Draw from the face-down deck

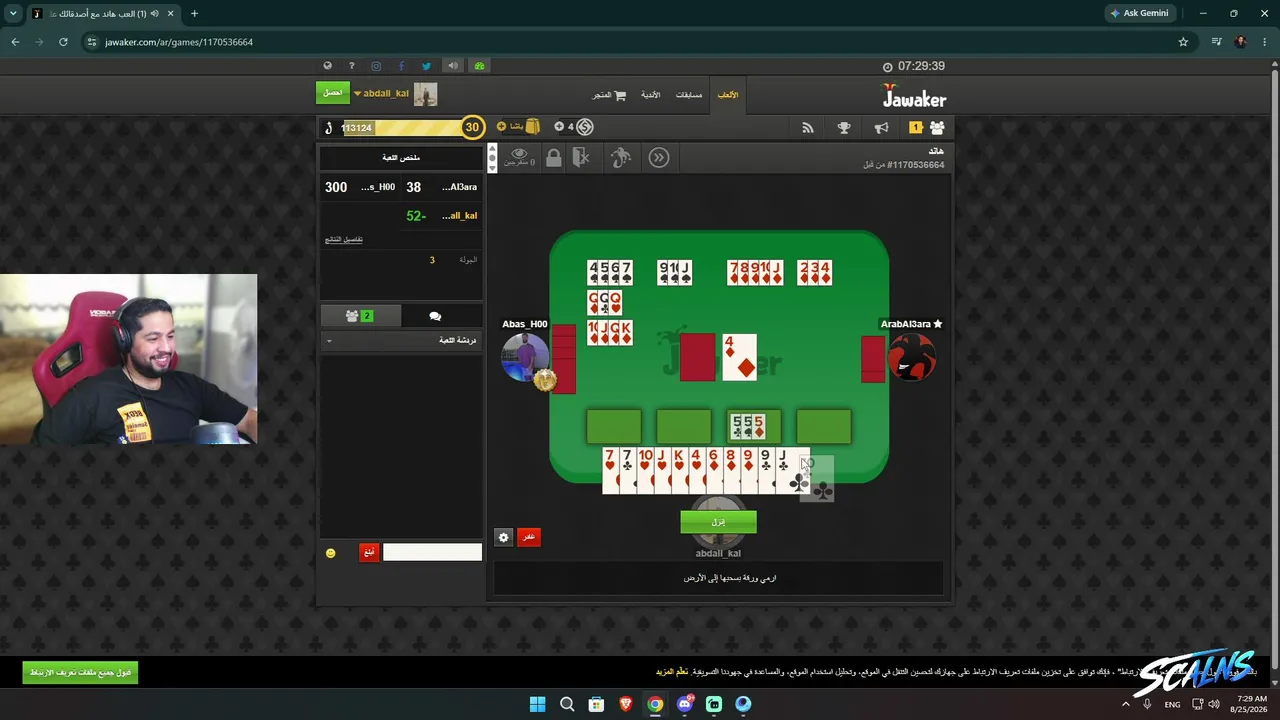(x=698, y=357)
